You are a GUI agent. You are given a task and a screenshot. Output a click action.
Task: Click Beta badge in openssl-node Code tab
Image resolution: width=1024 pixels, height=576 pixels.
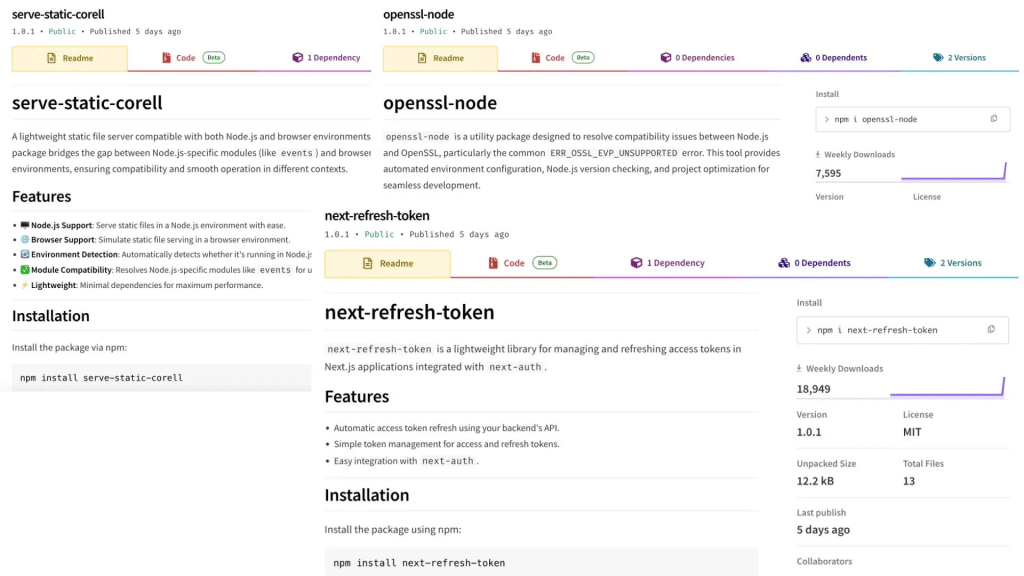(x=583, y=57)
